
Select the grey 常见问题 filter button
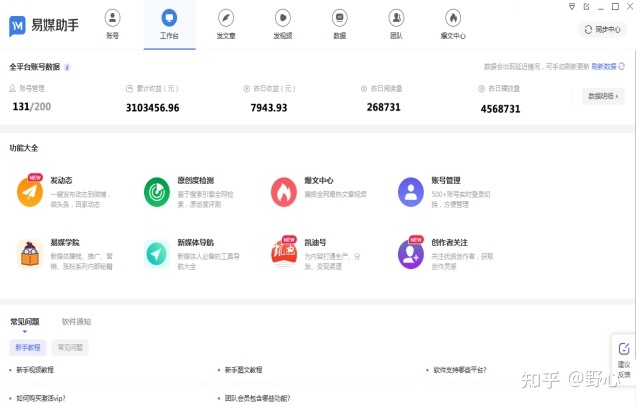pyautogui.click(x=70, y=348)
